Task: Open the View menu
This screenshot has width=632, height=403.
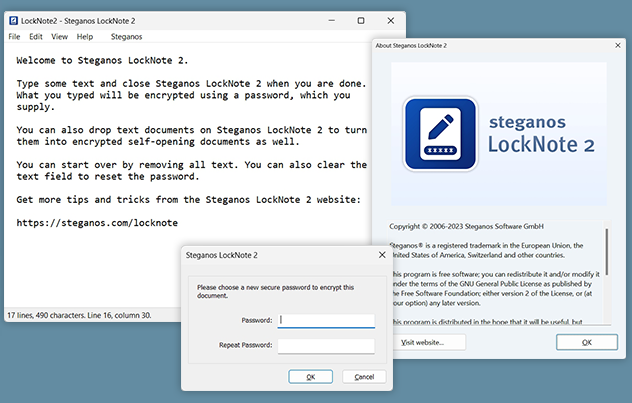Action: [59, 37]
